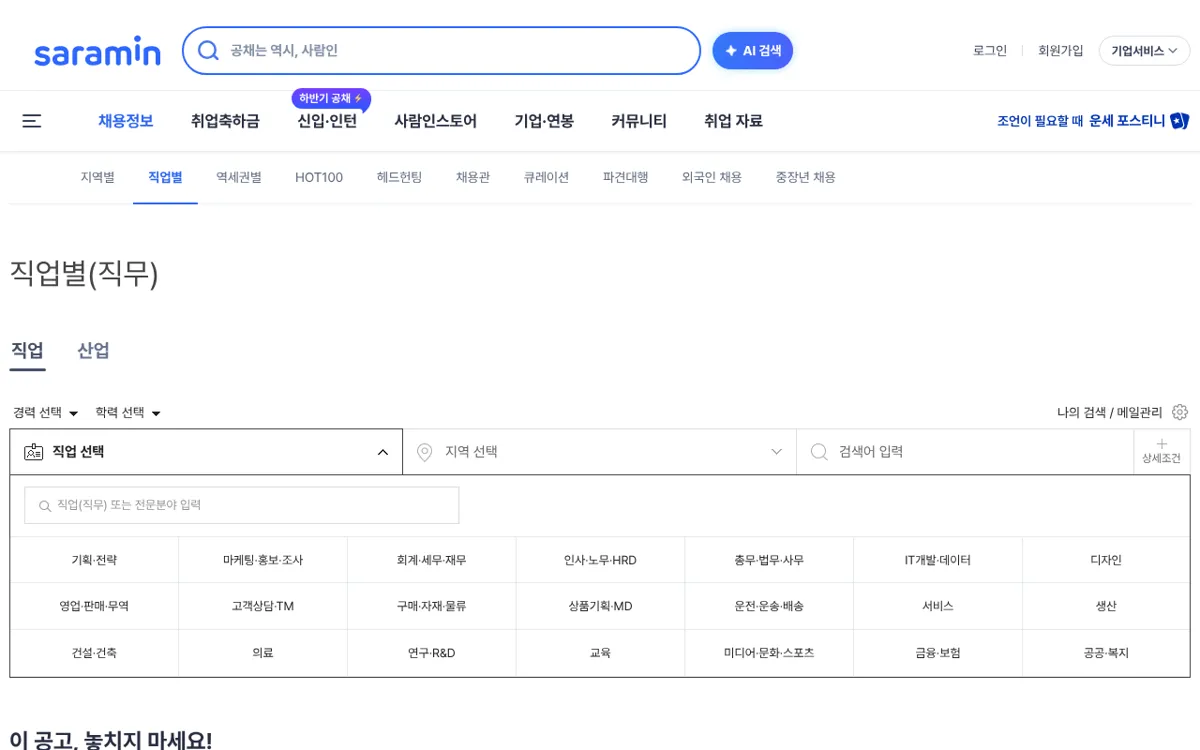The width and height of the screenshot is (1200, 750).
Task: Open 외국인 채용 sub-tab
Action: [x=712, y=177]
